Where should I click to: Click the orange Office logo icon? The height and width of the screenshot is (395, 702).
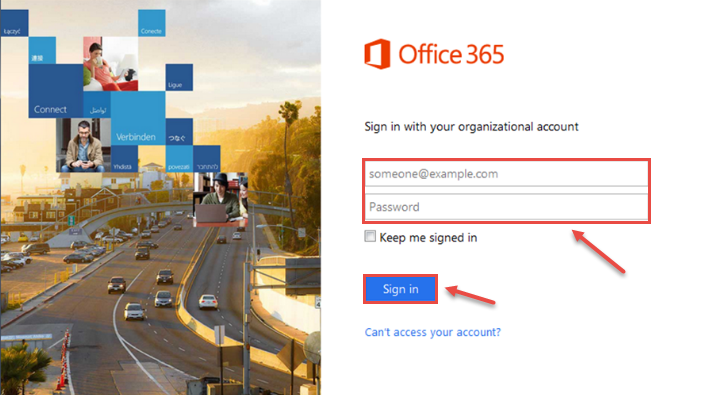pos(377,54)
